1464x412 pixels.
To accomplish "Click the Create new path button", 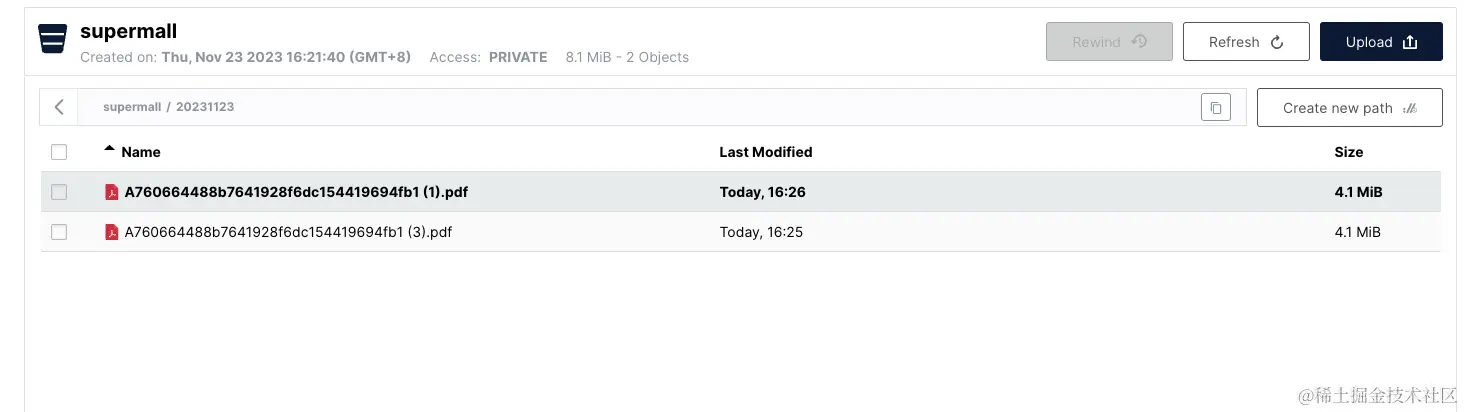I will [1349, 108].
